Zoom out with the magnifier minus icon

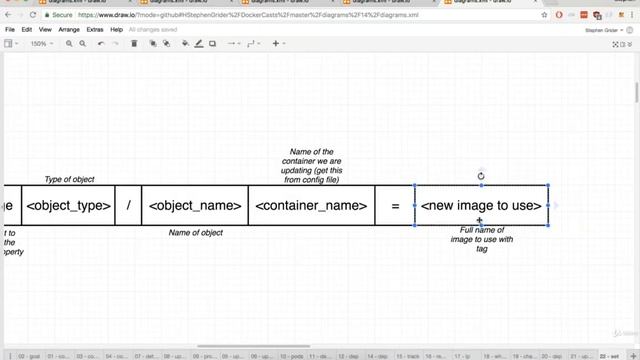82,43
